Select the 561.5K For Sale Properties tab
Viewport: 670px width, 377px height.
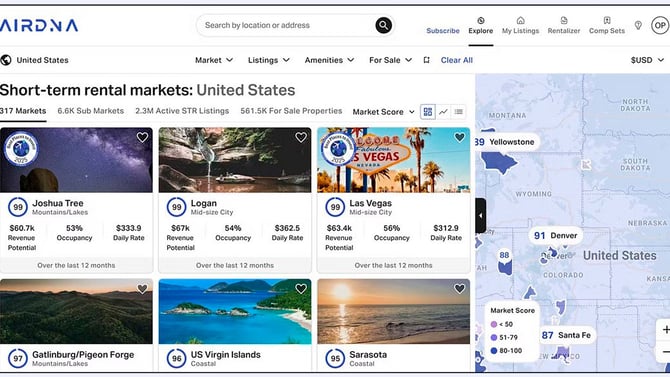[x=291, y=111]
